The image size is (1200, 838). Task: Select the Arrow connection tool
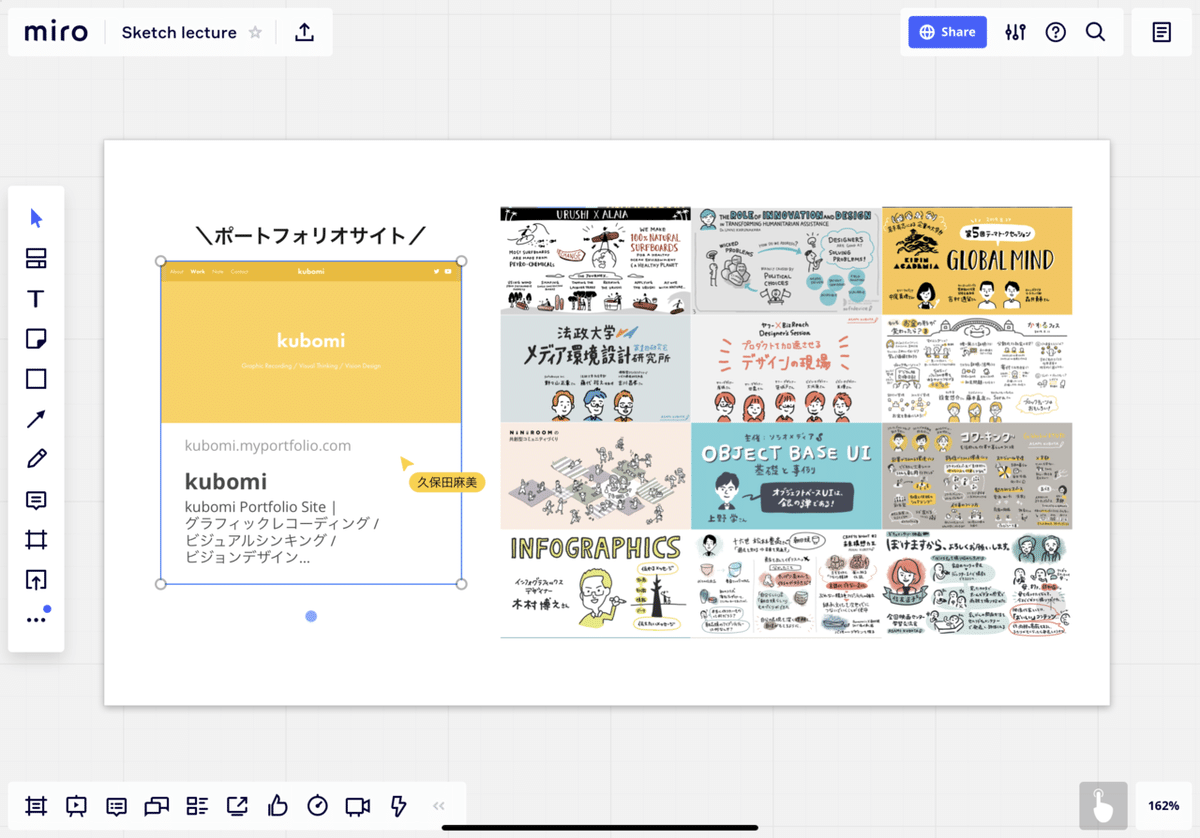pyautogui.click(x=35, y=418)
